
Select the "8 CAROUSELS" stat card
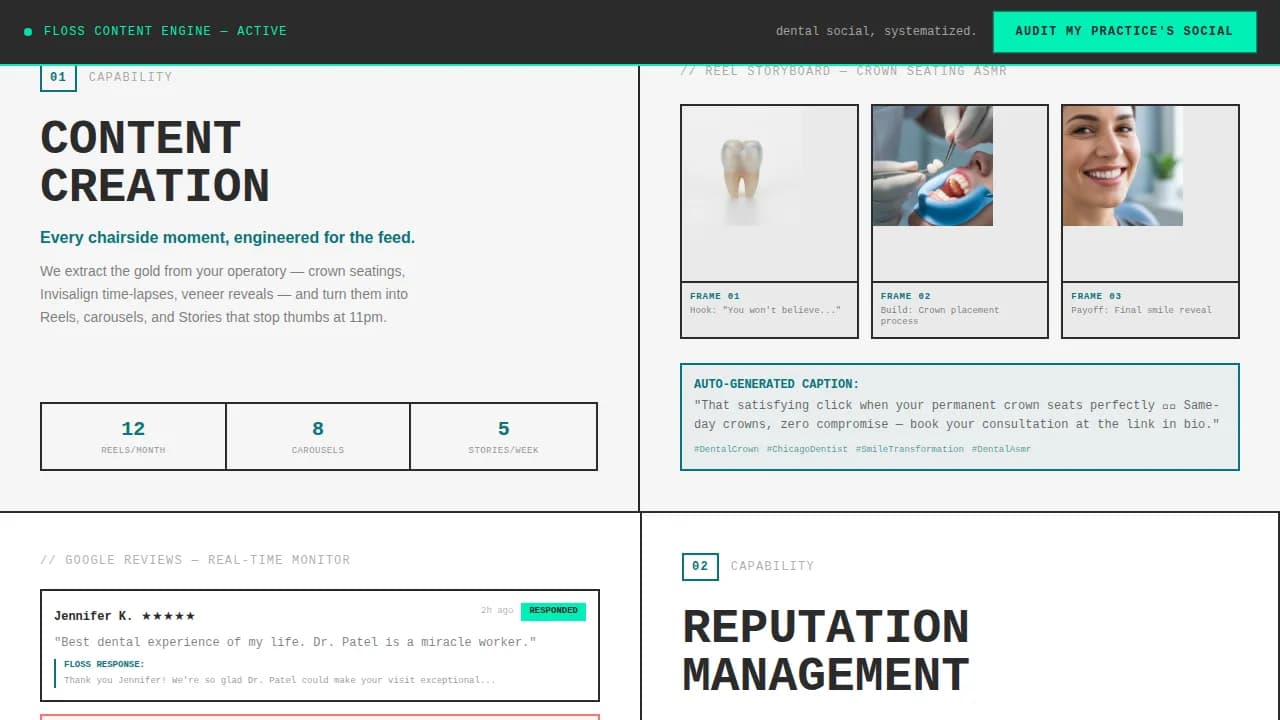(x=317, y=436)
